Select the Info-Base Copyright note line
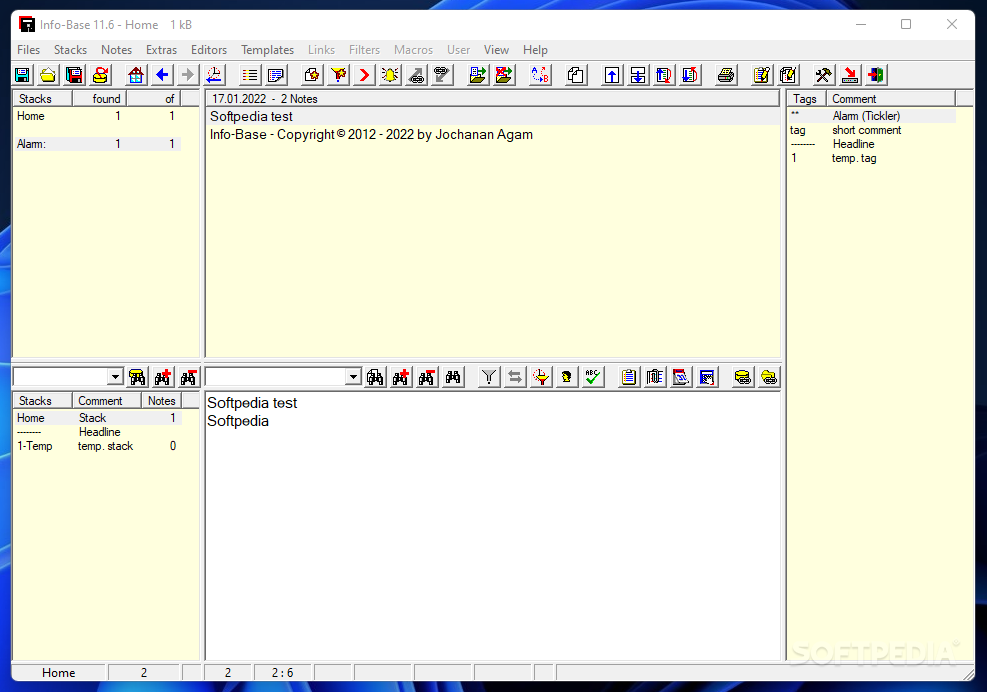 (x=492, y=135)
